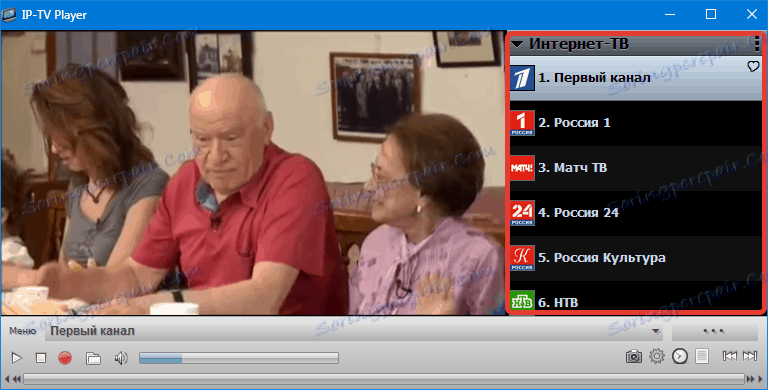Screen dimensions: 768x390
Task: Collapse the Интернет-ТВ group
Action: (x=517, y=44)
